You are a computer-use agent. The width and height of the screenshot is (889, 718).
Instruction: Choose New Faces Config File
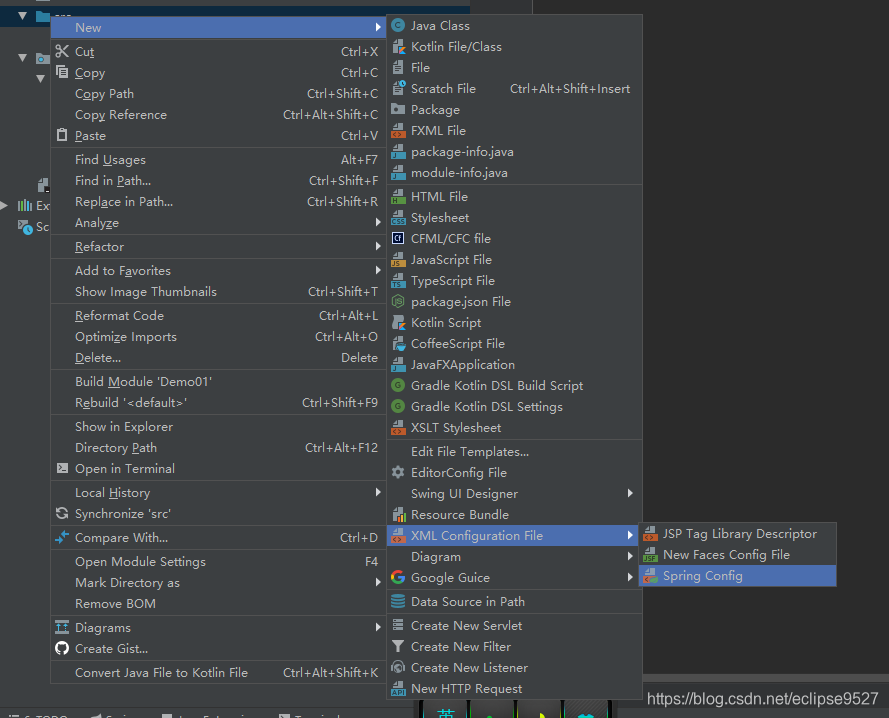click(737, 555)
